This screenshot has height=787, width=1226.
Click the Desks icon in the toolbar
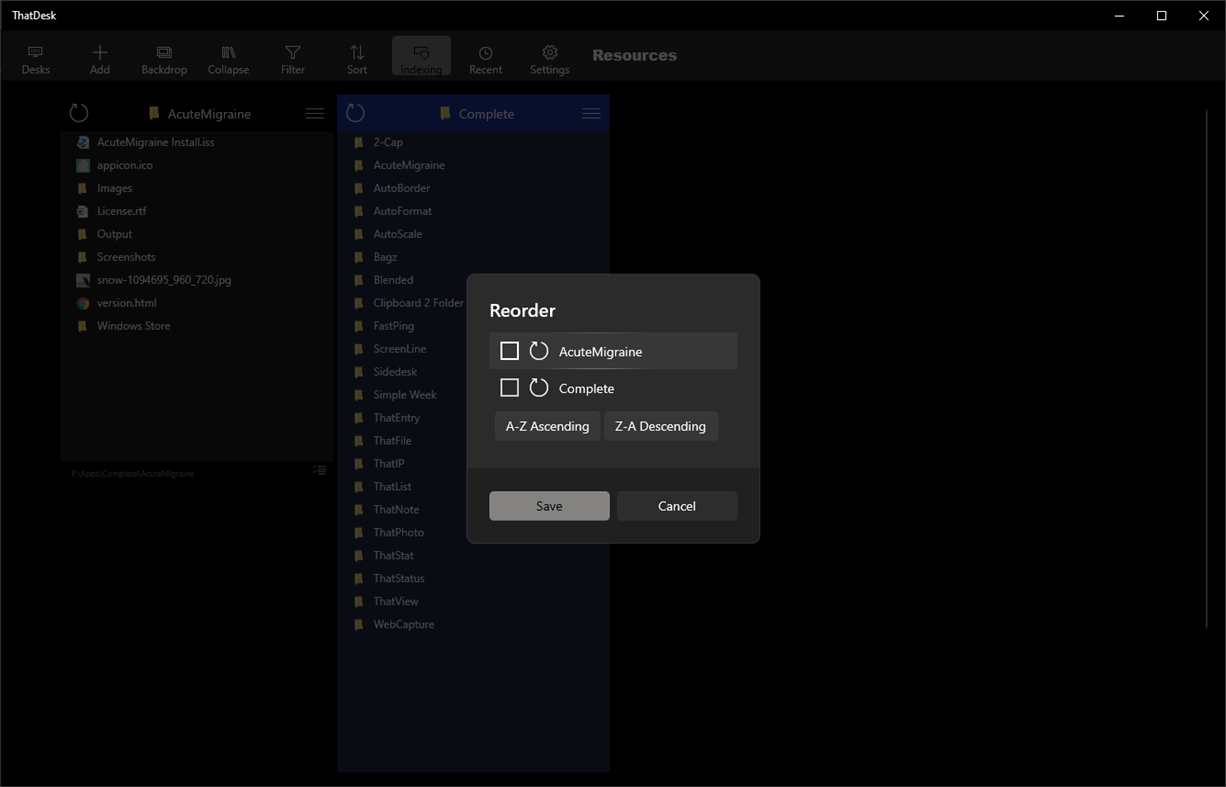point(36,57)
